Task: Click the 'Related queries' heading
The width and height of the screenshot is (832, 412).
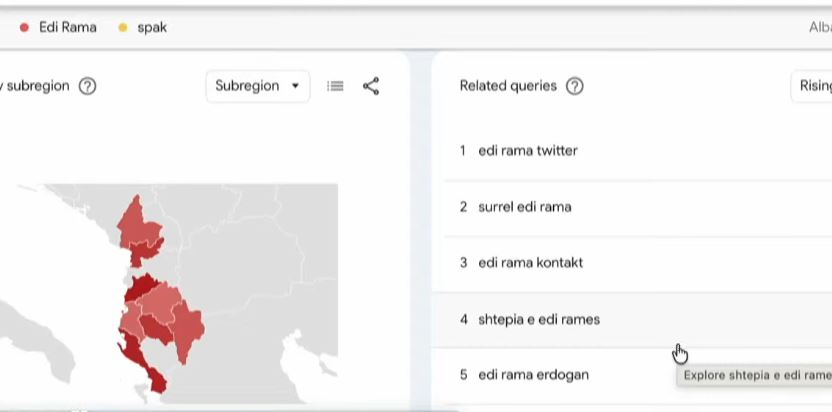Action: coord(508,86)
